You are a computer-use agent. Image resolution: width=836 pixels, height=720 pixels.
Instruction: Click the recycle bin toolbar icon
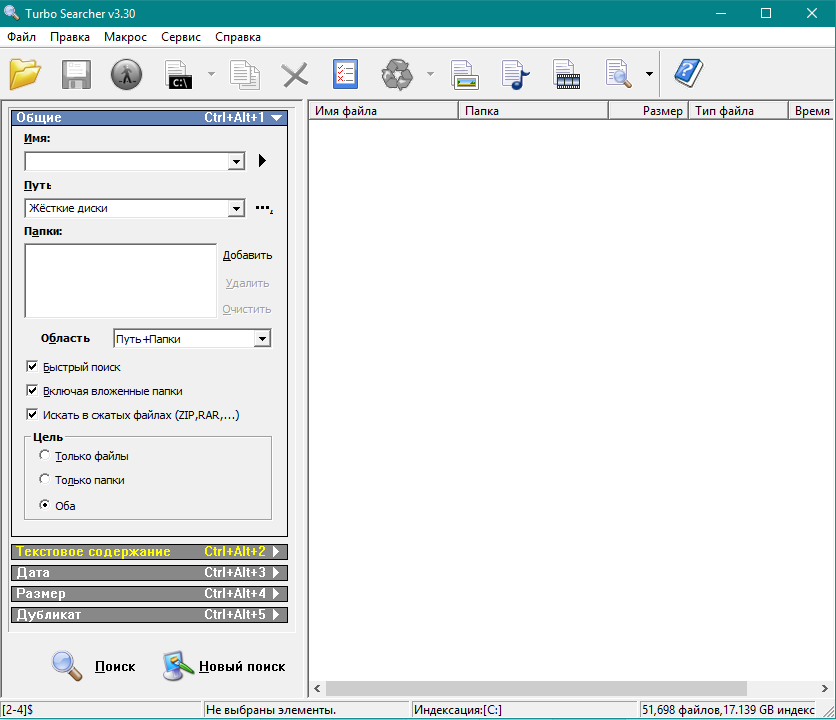pos(397,74)
